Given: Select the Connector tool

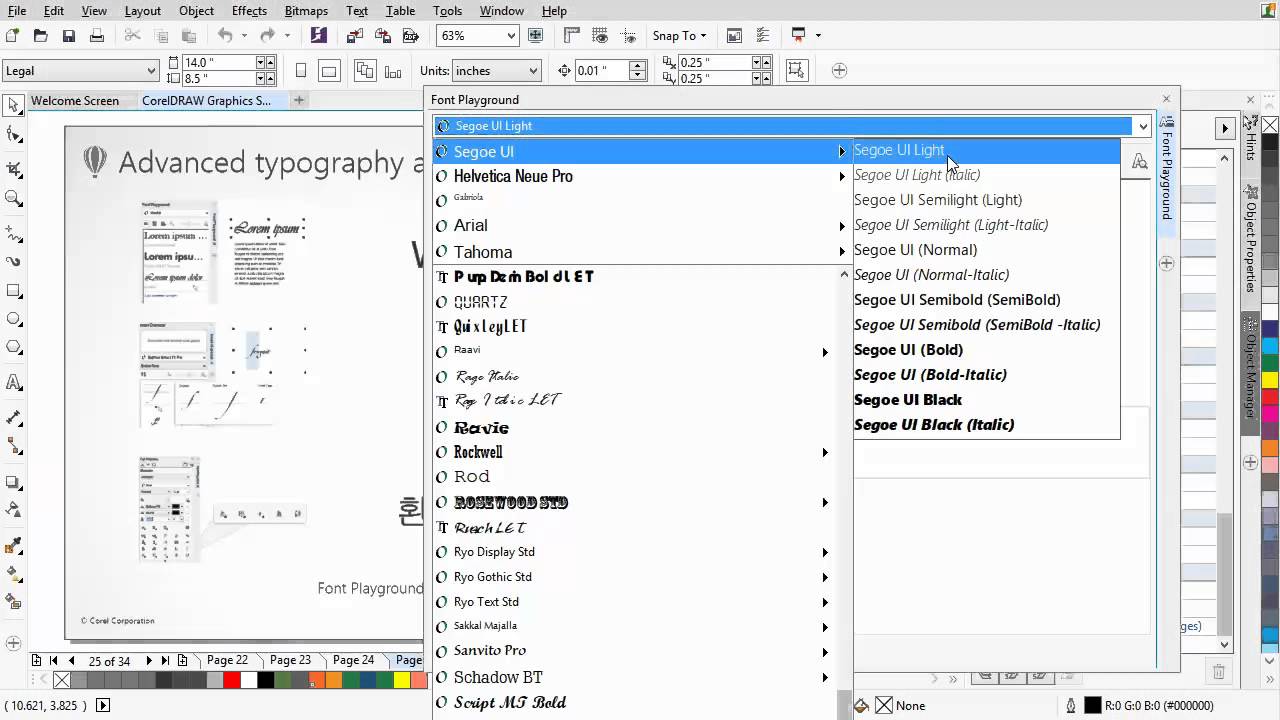Looking at the screenshot, I should tap(14, 445).
